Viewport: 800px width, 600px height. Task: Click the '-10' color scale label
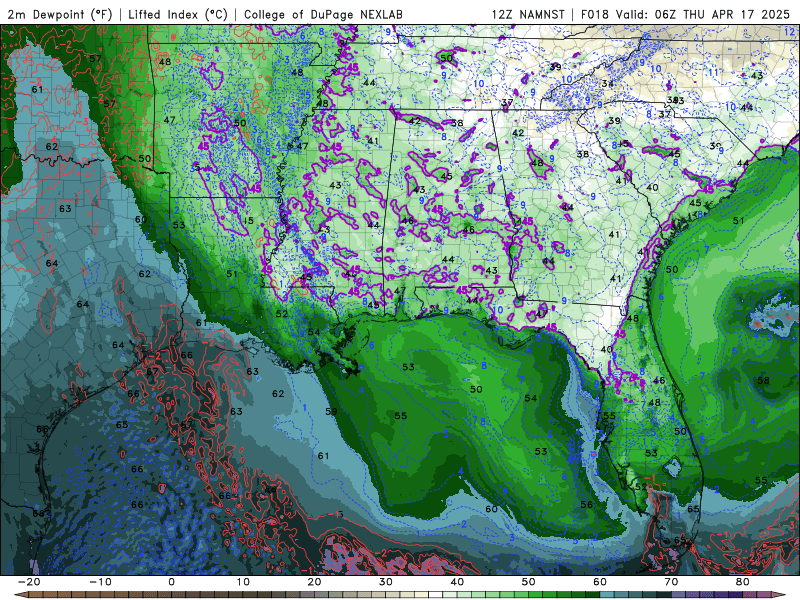coord(101,582)
